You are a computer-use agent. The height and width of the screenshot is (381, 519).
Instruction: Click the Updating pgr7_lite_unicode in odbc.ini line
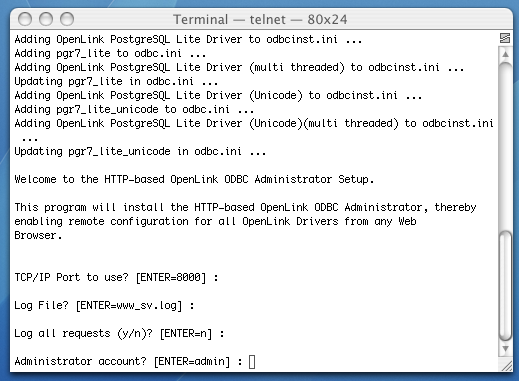pos(140,151)
